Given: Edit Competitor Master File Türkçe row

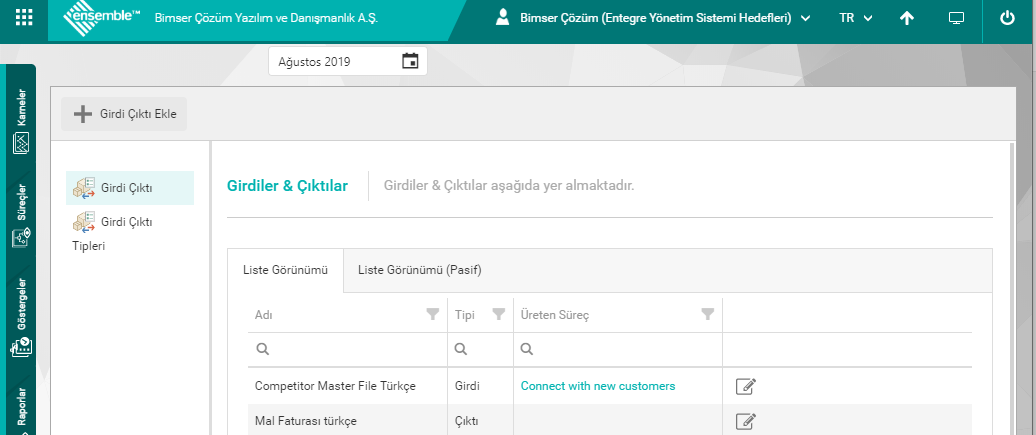Looking at the screenshot, I should [745, 386].
